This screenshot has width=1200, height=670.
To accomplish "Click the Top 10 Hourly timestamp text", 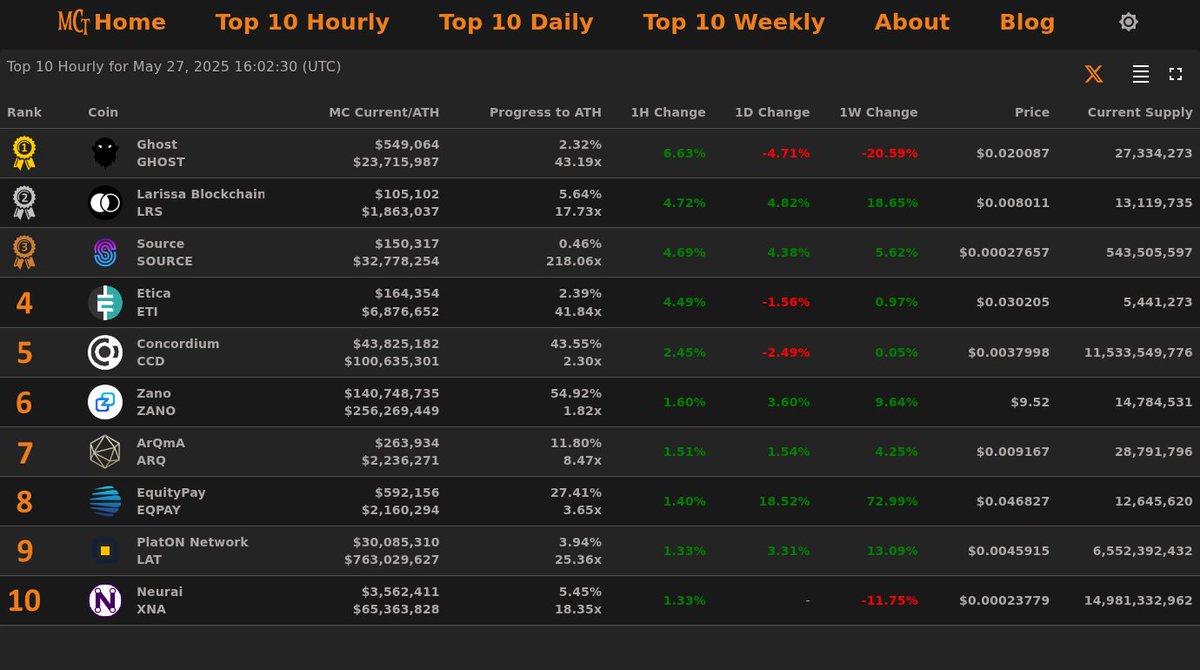I will (x=174, y=67).
